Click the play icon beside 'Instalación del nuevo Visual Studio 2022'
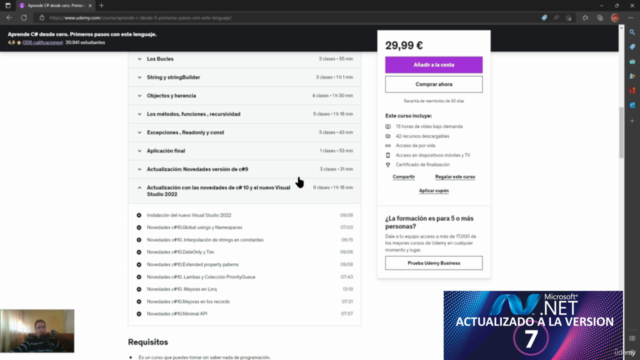 coord(139,215)
